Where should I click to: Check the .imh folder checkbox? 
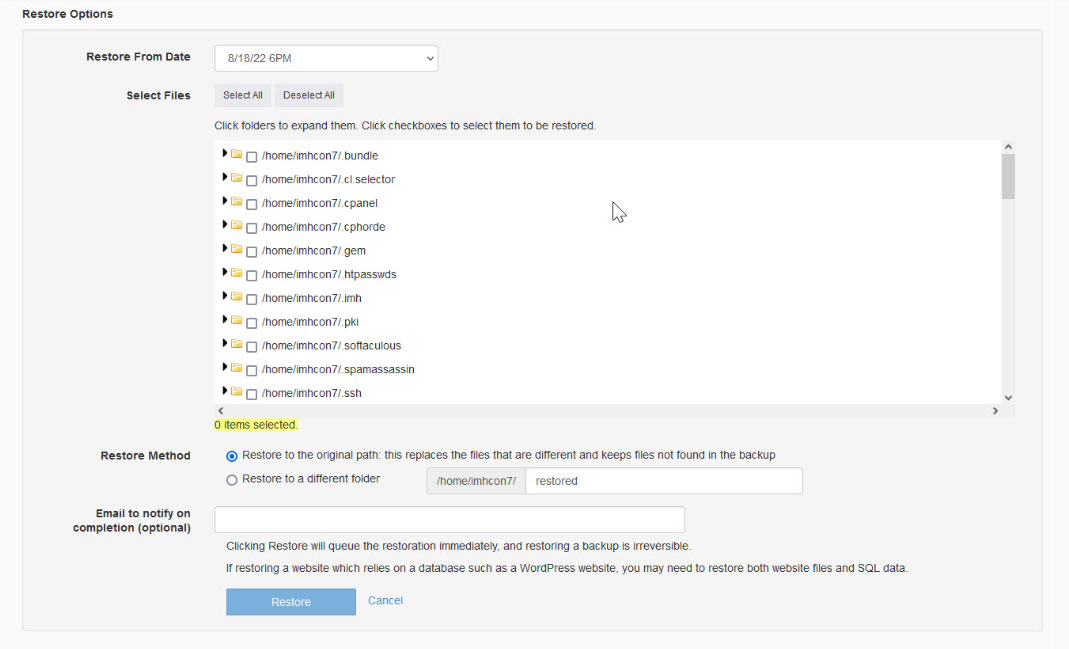[252, 299]
